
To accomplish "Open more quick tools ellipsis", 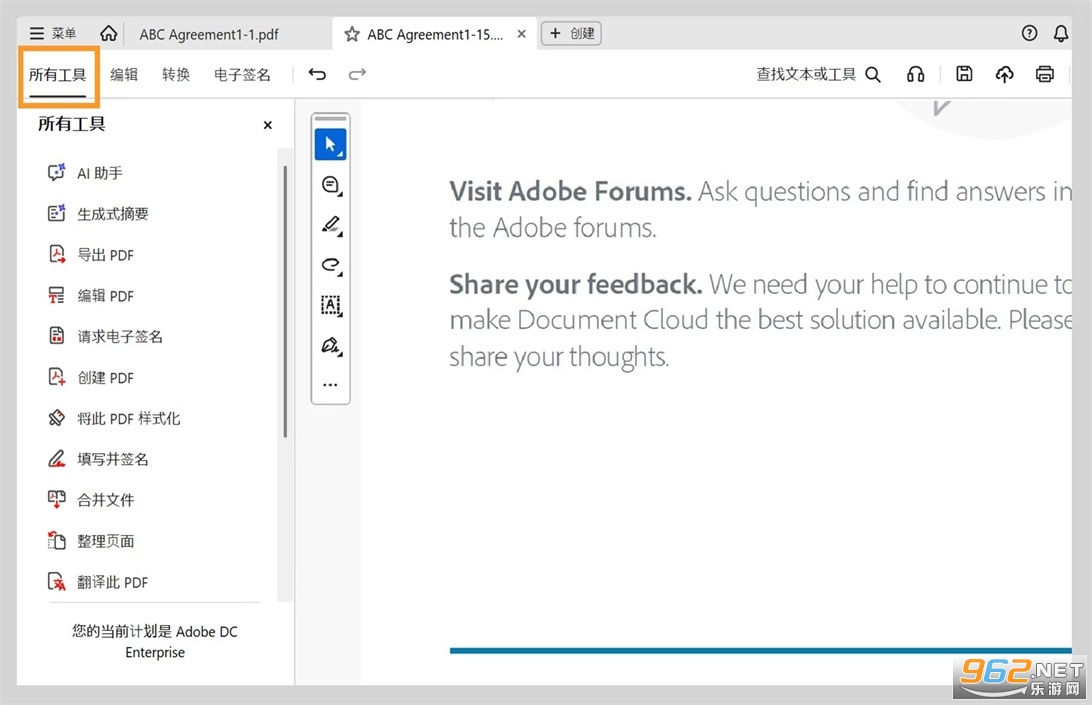I will [330, 385].
